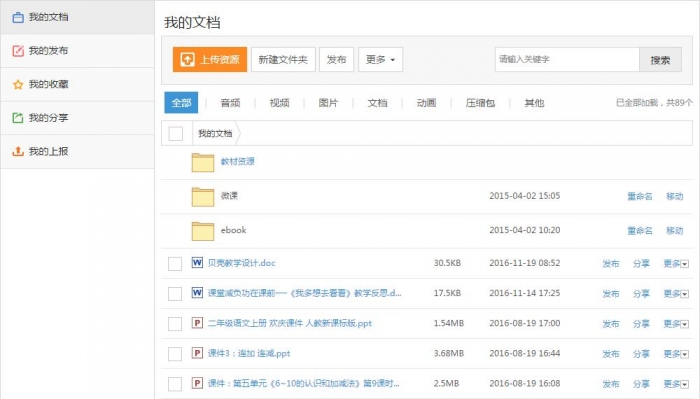Click 分享 for 贝壳教学设计.doc
The width and height of the screenshot is (700, 399).
641,264
